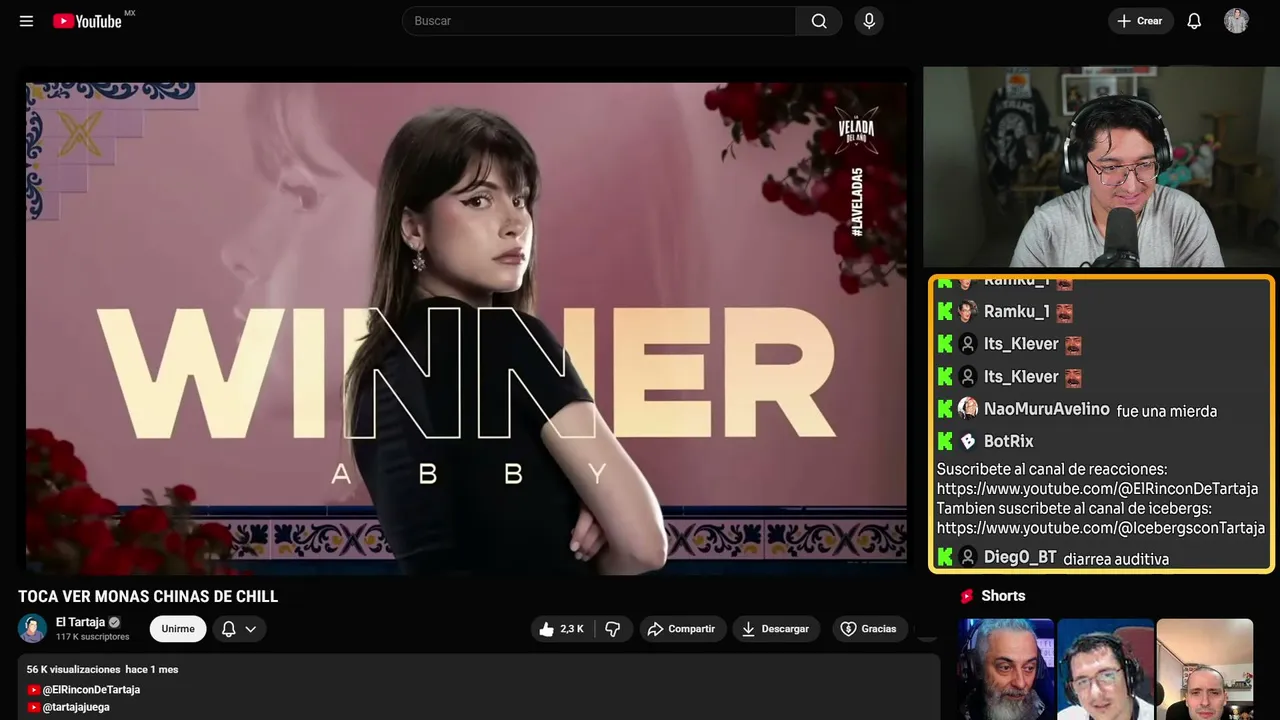Screen dimensions: 1280x720
Task: Open the account avatar menu
Action: 1236,21
